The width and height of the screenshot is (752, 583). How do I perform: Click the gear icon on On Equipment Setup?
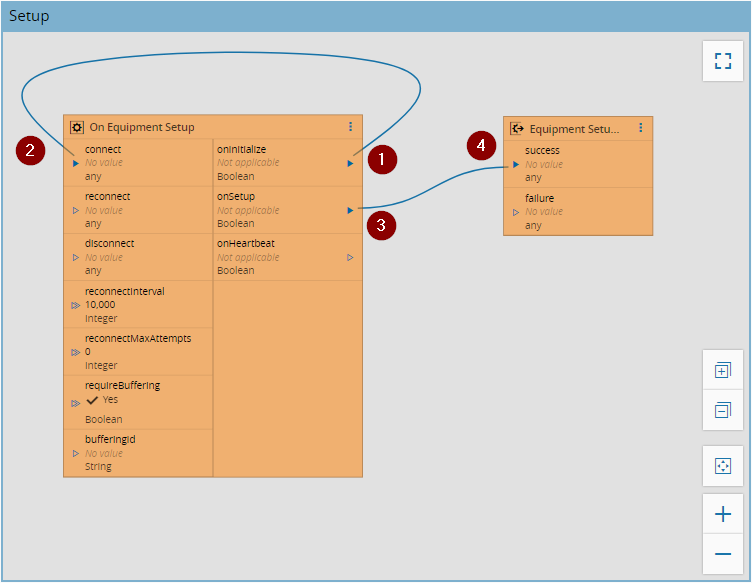click(77, 128)
